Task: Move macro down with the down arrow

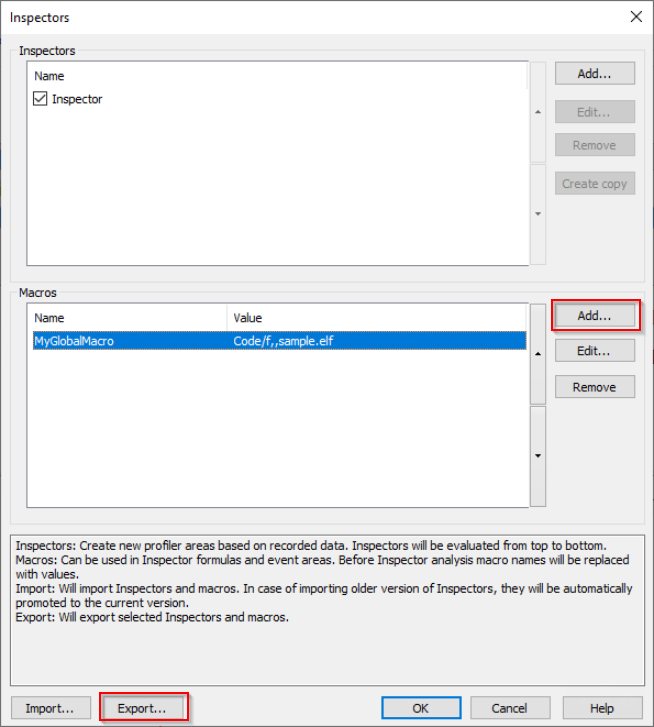Action: click(x=538, y=456)
